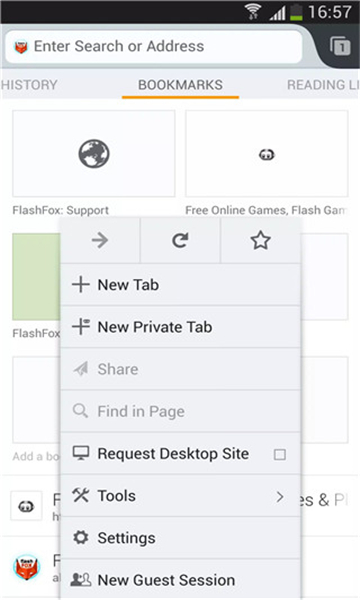Switch to the History tab
Screen dimensions: 360x600
[x=29, y=85]
